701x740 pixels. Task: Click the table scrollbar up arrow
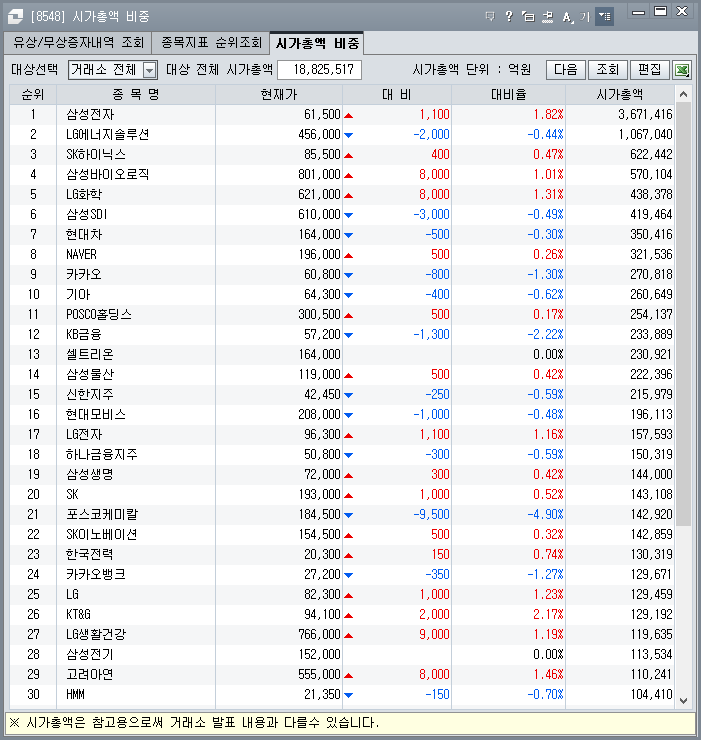point(683,94)
